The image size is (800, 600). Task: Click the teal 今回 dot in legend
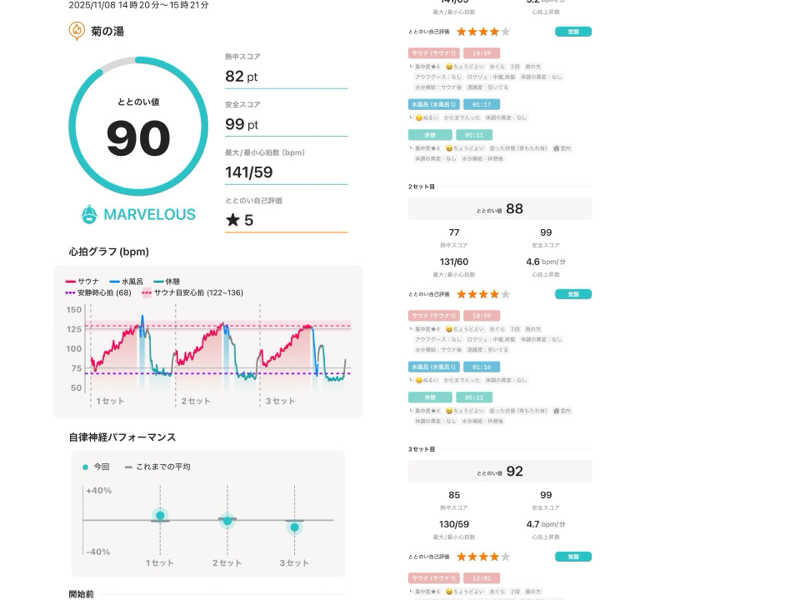[x=86, y=467]
